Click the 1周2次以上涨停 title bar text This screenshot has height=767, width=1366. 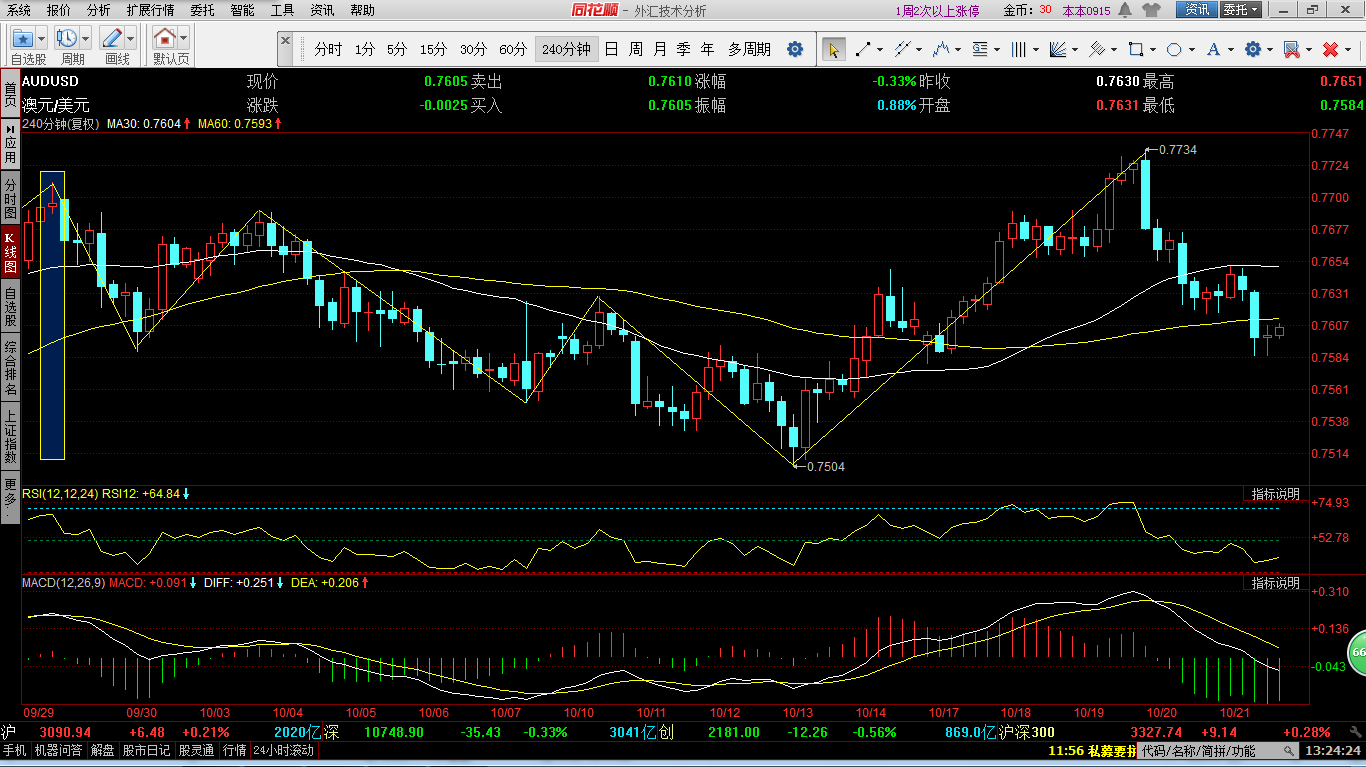[937, 11]
